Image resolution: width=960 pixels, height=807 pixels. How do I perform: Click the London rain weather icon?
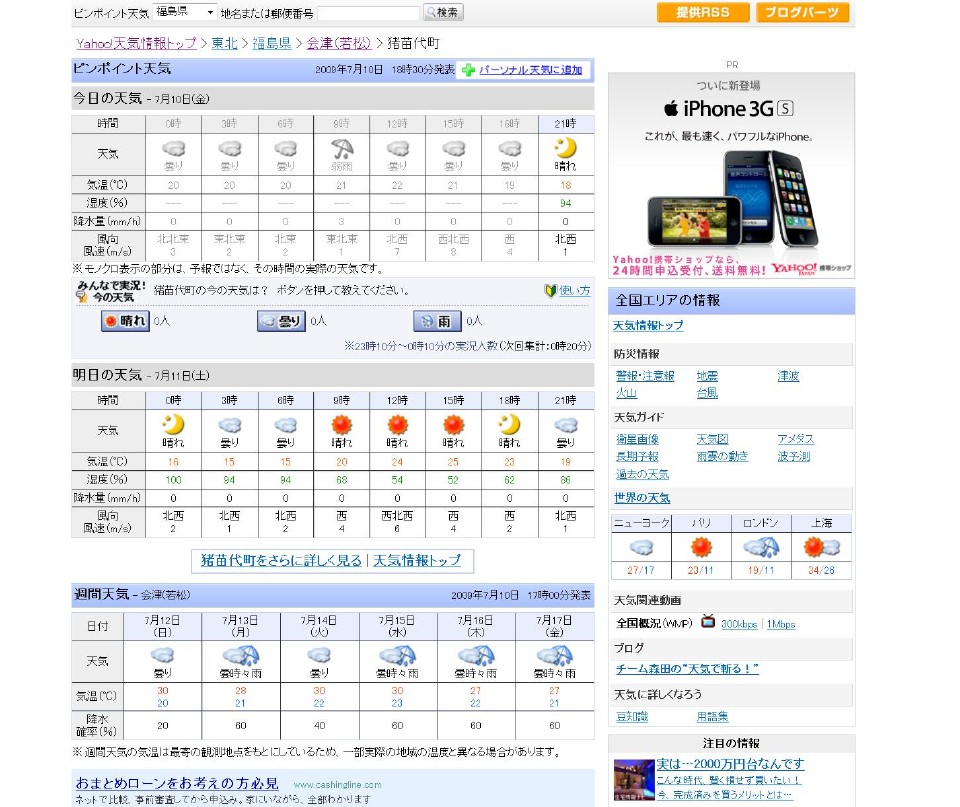(762, 547)
